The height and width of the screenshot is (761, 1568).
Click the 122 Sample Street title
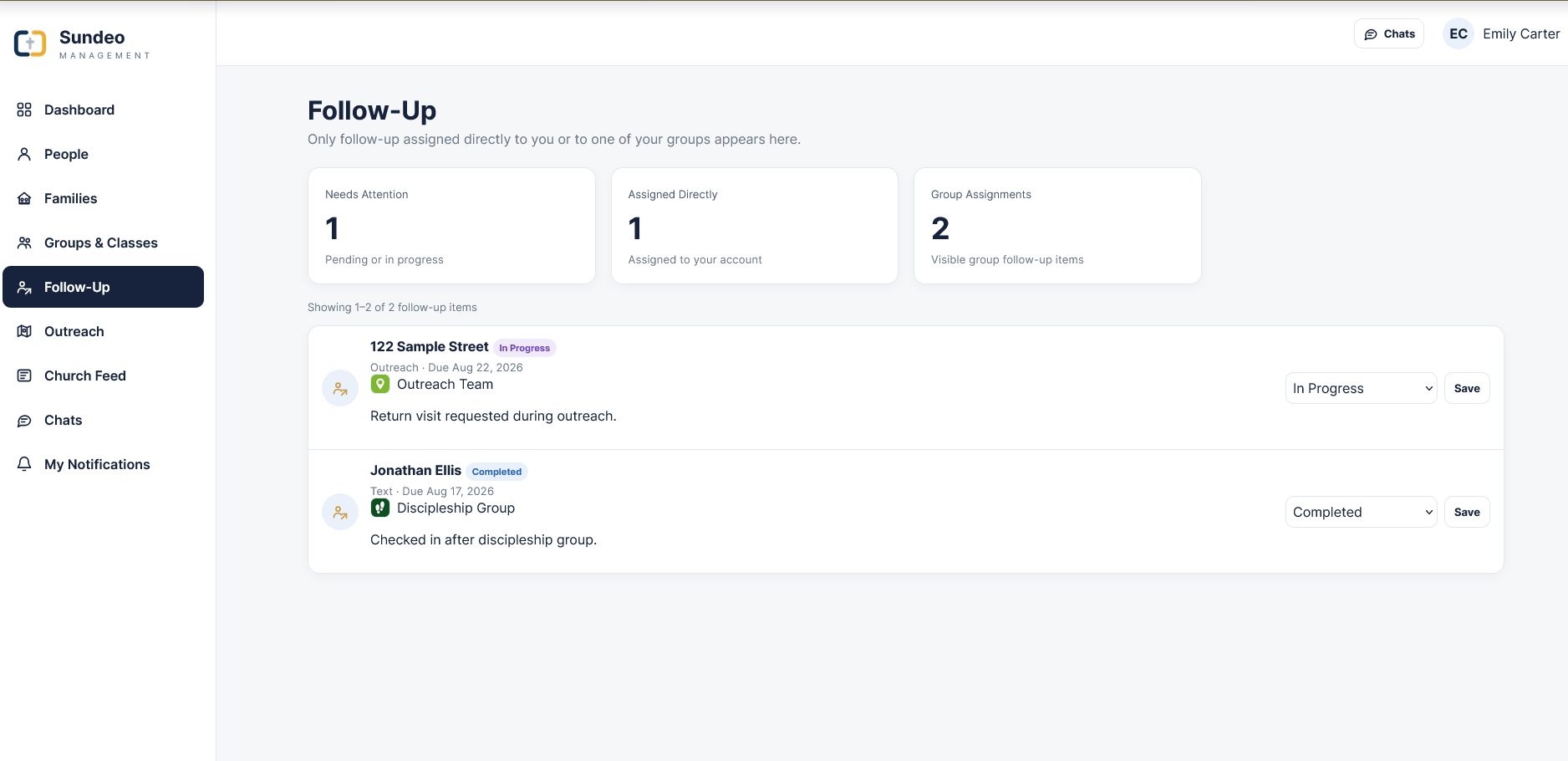tap(430, 346)
